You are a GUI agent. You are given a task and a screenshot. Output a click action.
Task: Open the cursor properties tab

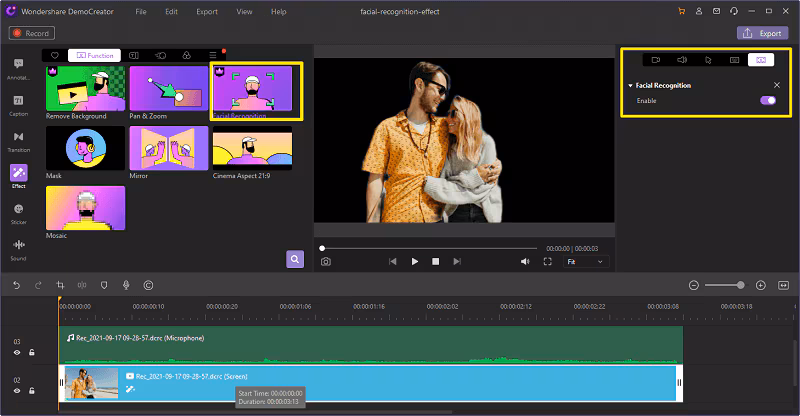[x=708, y=60]
